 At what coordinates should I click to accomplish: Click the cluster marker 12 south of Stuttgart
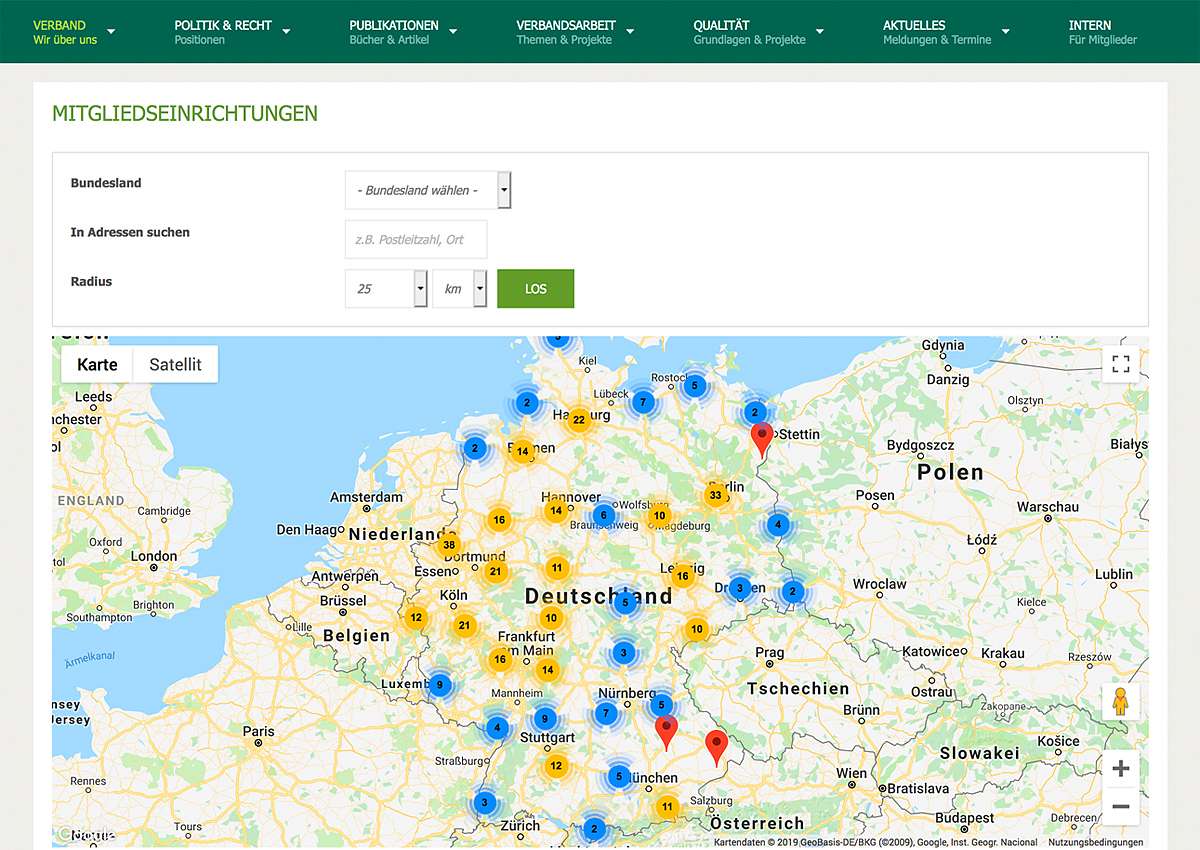point(556,766)
